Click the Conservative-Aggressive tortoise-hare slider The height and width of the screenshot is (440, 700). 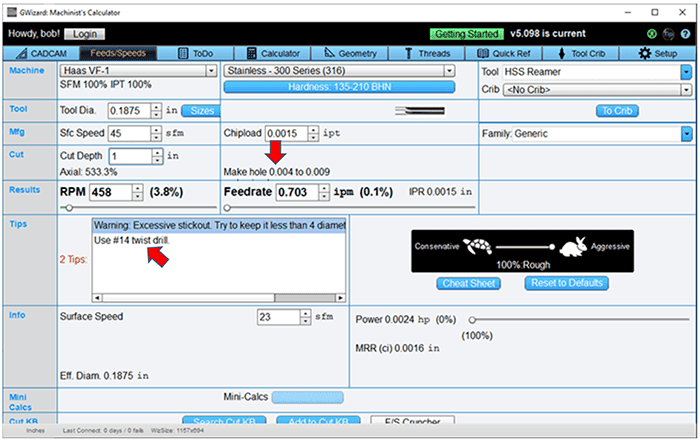coord(525,247)
